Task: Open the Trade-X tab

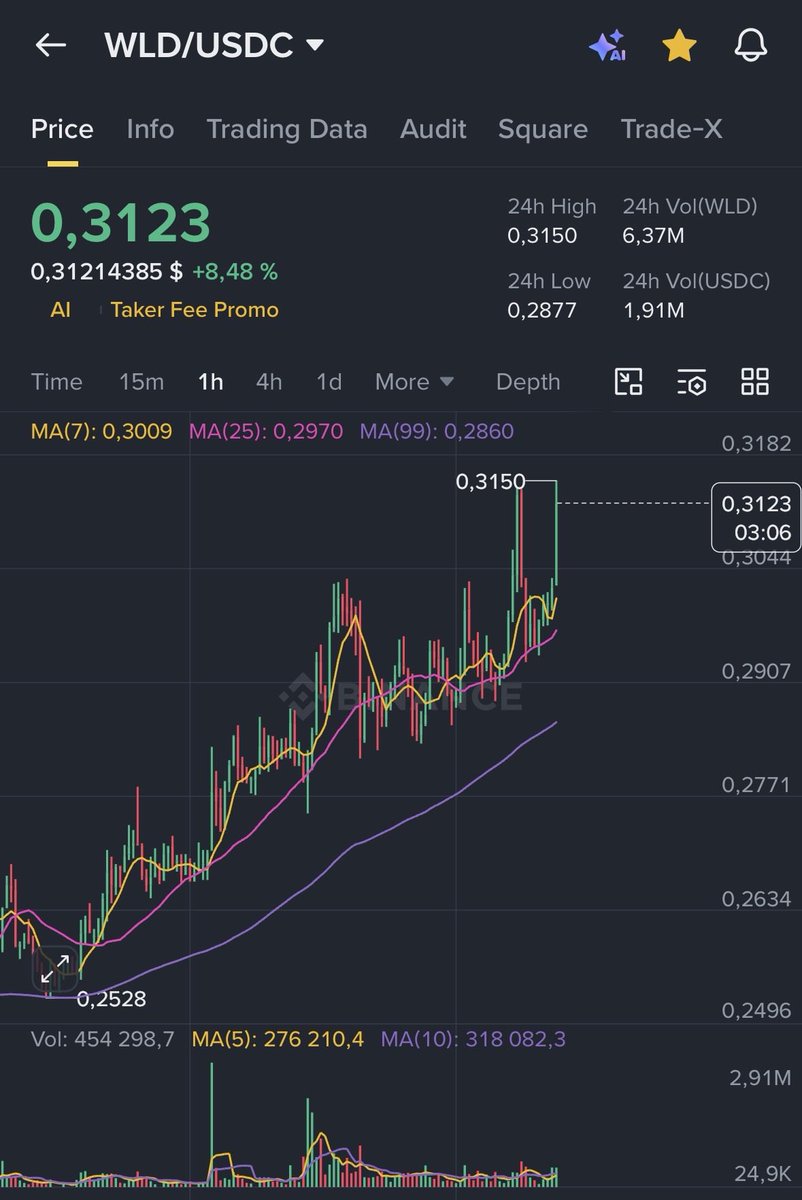Action: tap(671, 129)
